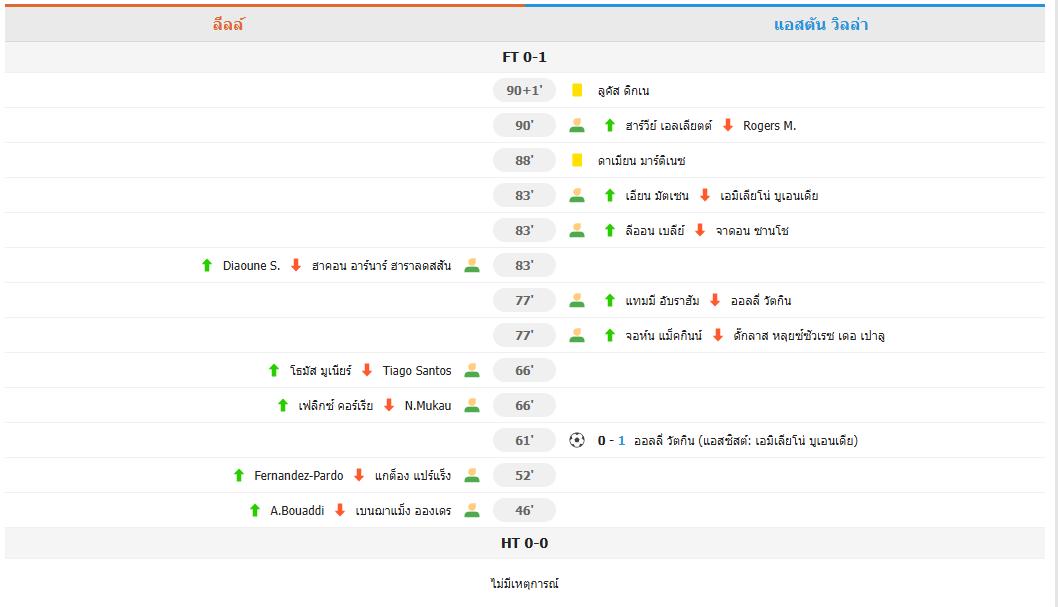Click the 61' goal minute marker
Screen dimensions: 1058x607
524,440
